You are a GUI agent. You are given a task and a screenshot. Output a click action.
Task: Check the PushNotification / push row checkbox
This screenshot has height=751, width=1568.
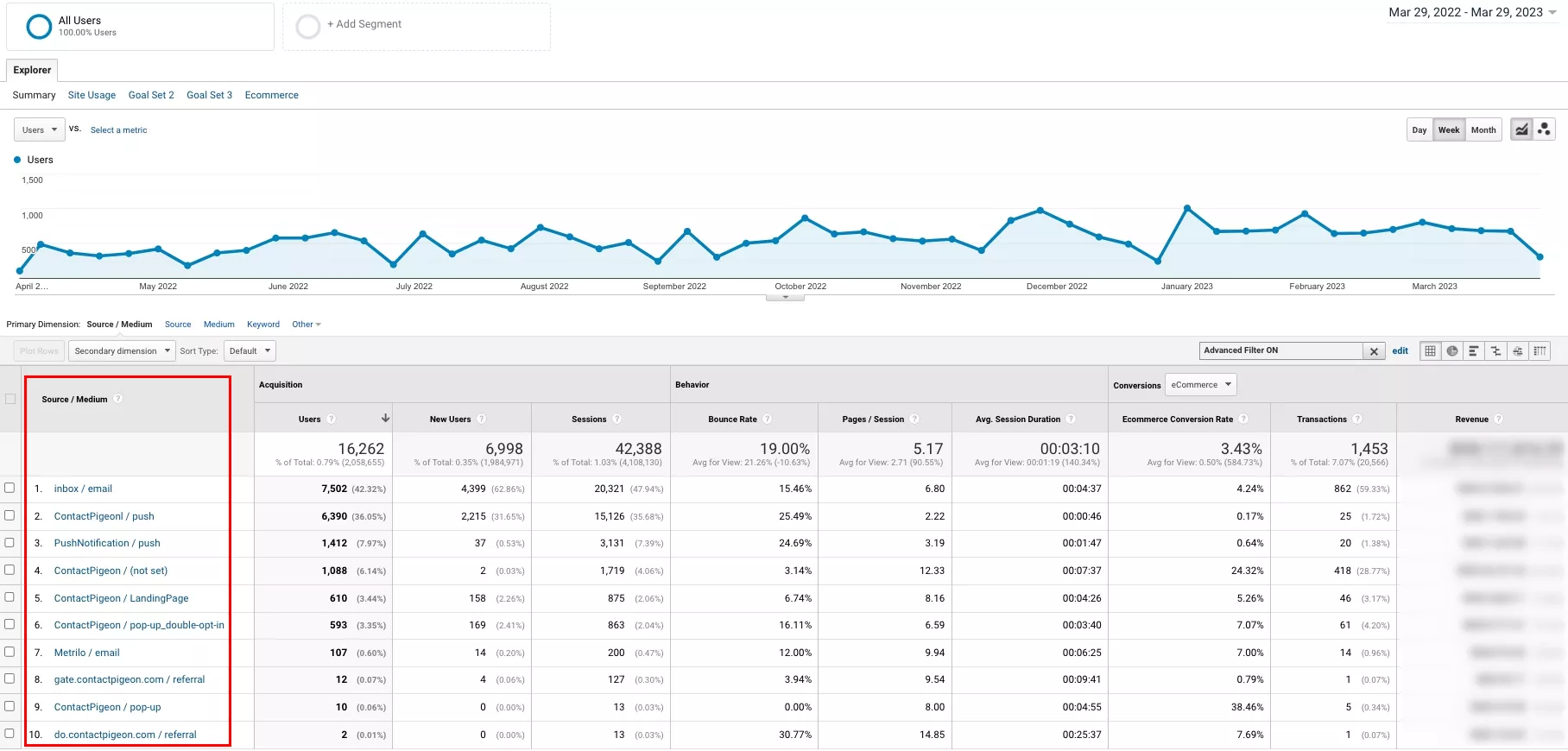tap(9, 543)
